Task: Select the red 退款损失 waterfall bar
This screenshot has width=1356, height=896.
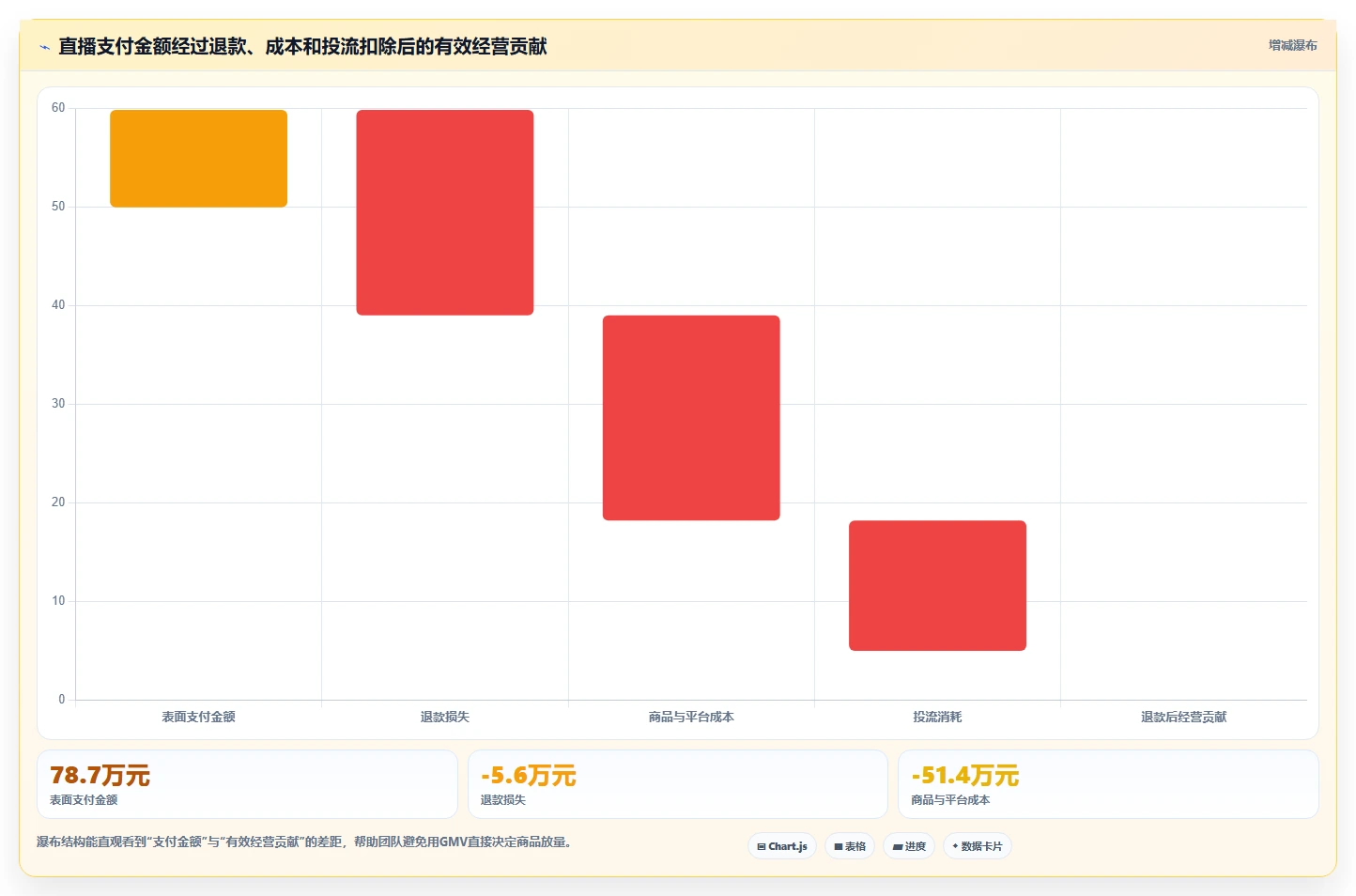Action: coord(445,212)
